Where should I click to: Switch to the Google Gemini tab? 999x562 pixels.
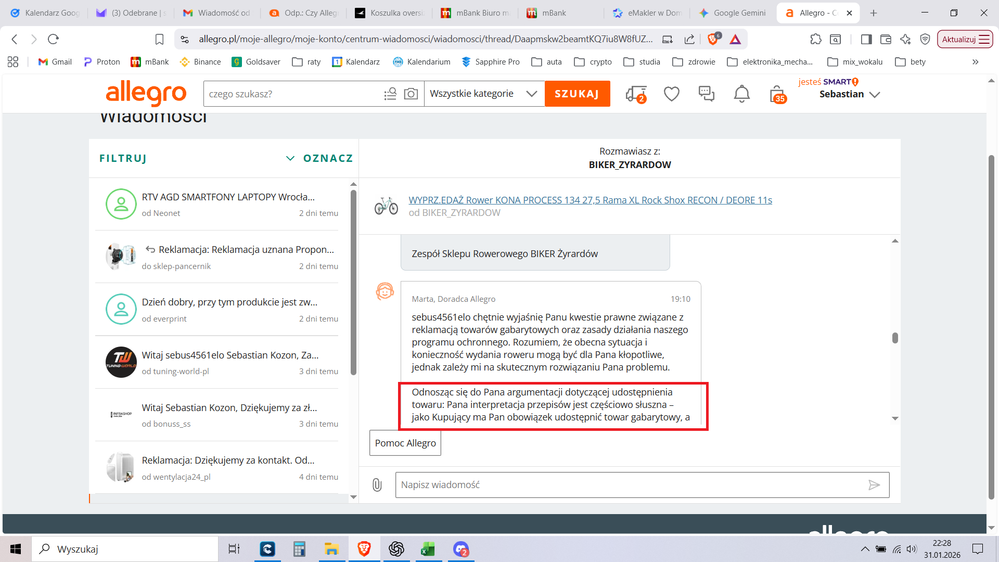[x=732, y=13]
